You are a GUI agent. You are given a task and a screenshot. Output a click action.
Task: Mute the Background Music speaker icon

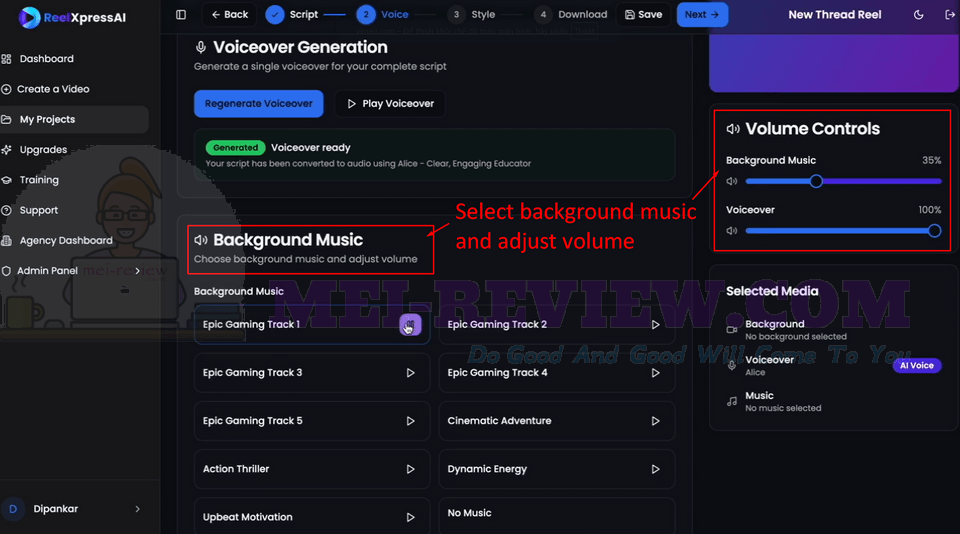pos(732,181)
